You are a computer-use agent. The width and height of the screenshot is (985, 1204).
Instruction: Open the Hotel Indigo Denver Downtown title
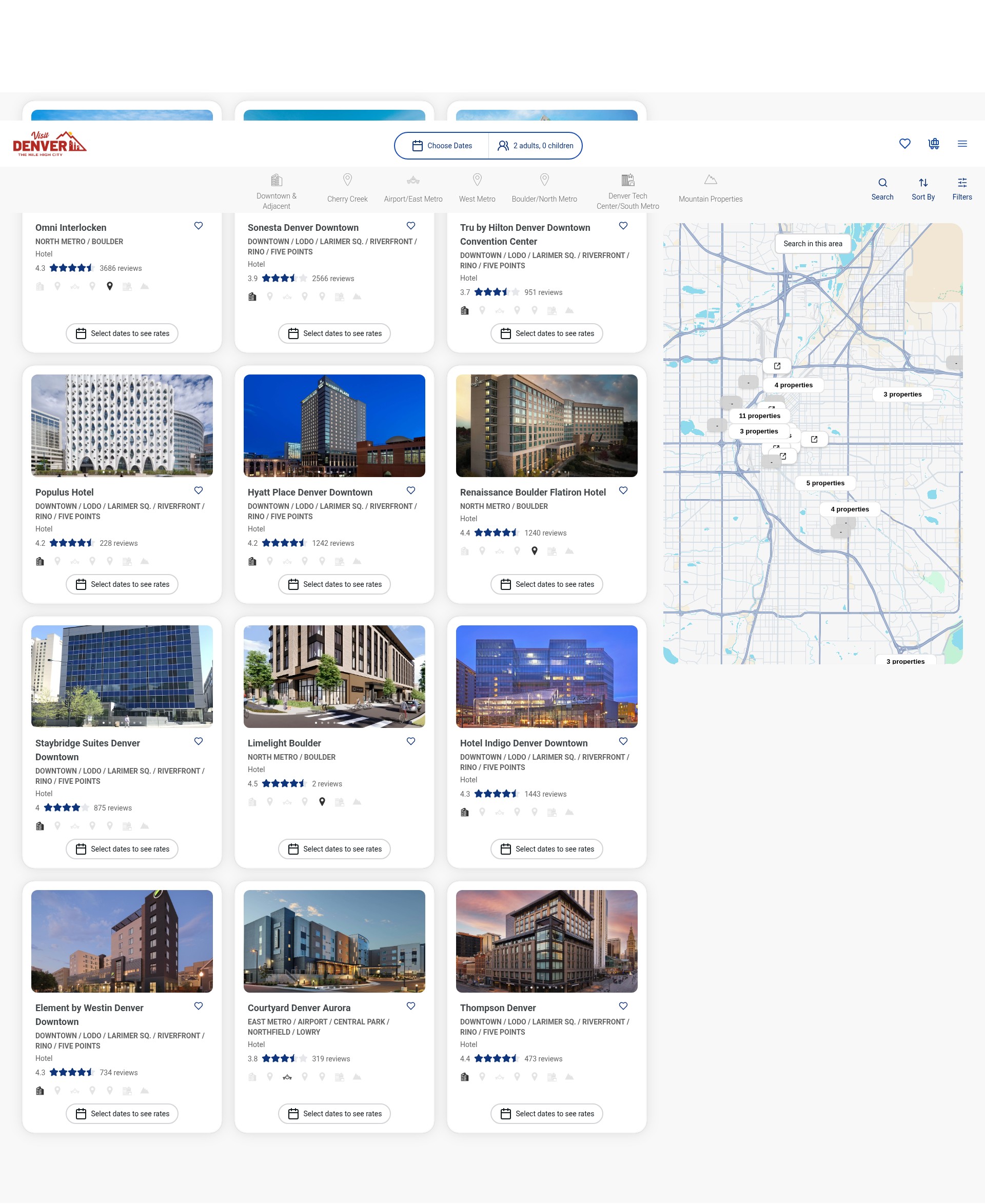(x=524, y=743)
